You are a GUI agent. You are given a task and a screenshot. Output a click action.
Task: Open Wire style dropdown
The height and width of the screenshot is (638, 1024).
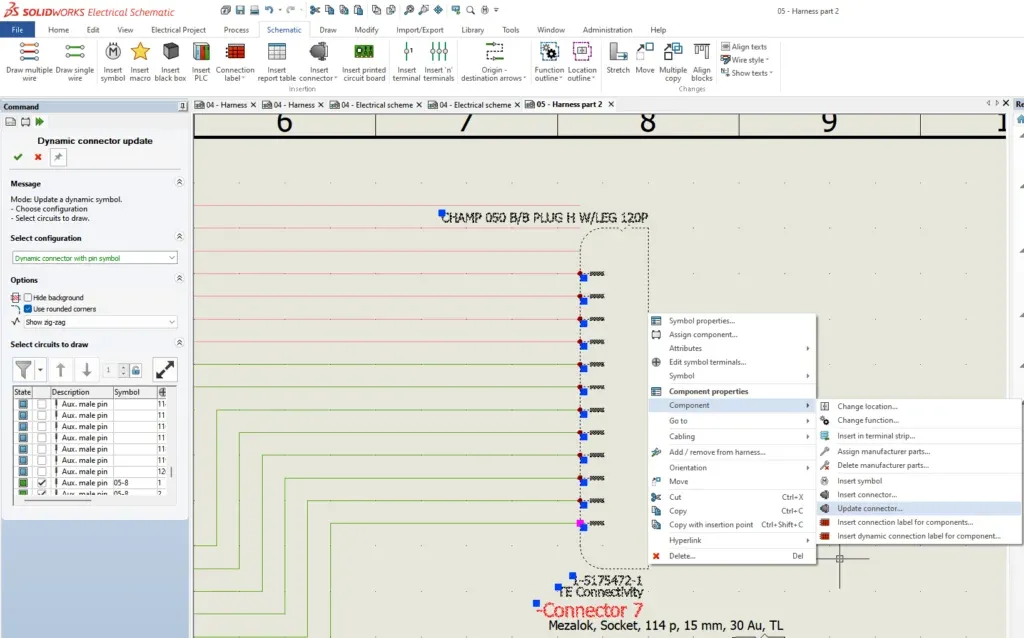click(745, 60)
